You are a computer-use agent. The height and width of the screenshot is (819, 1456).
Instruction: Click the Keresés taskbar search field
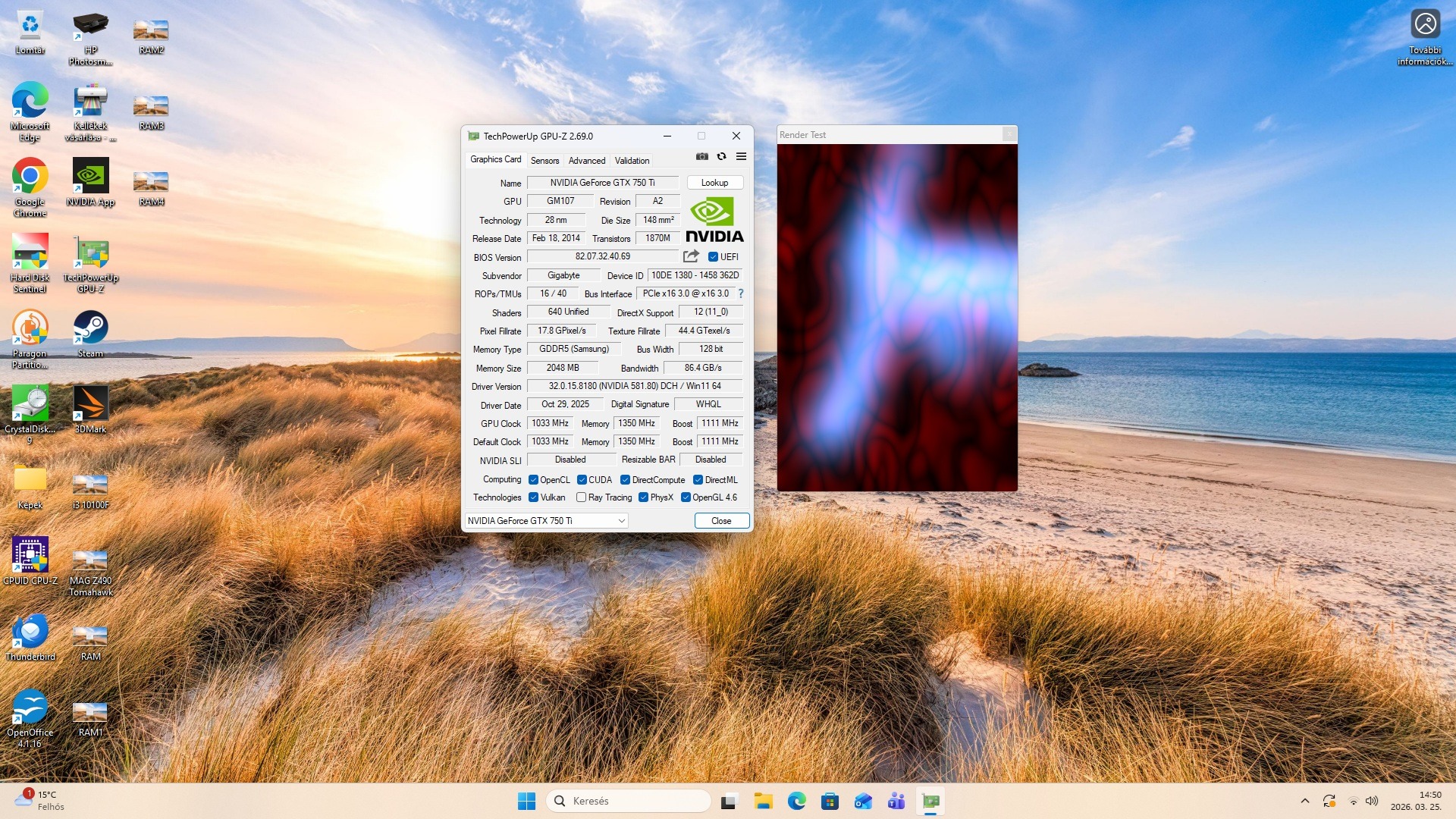point(628,801)
